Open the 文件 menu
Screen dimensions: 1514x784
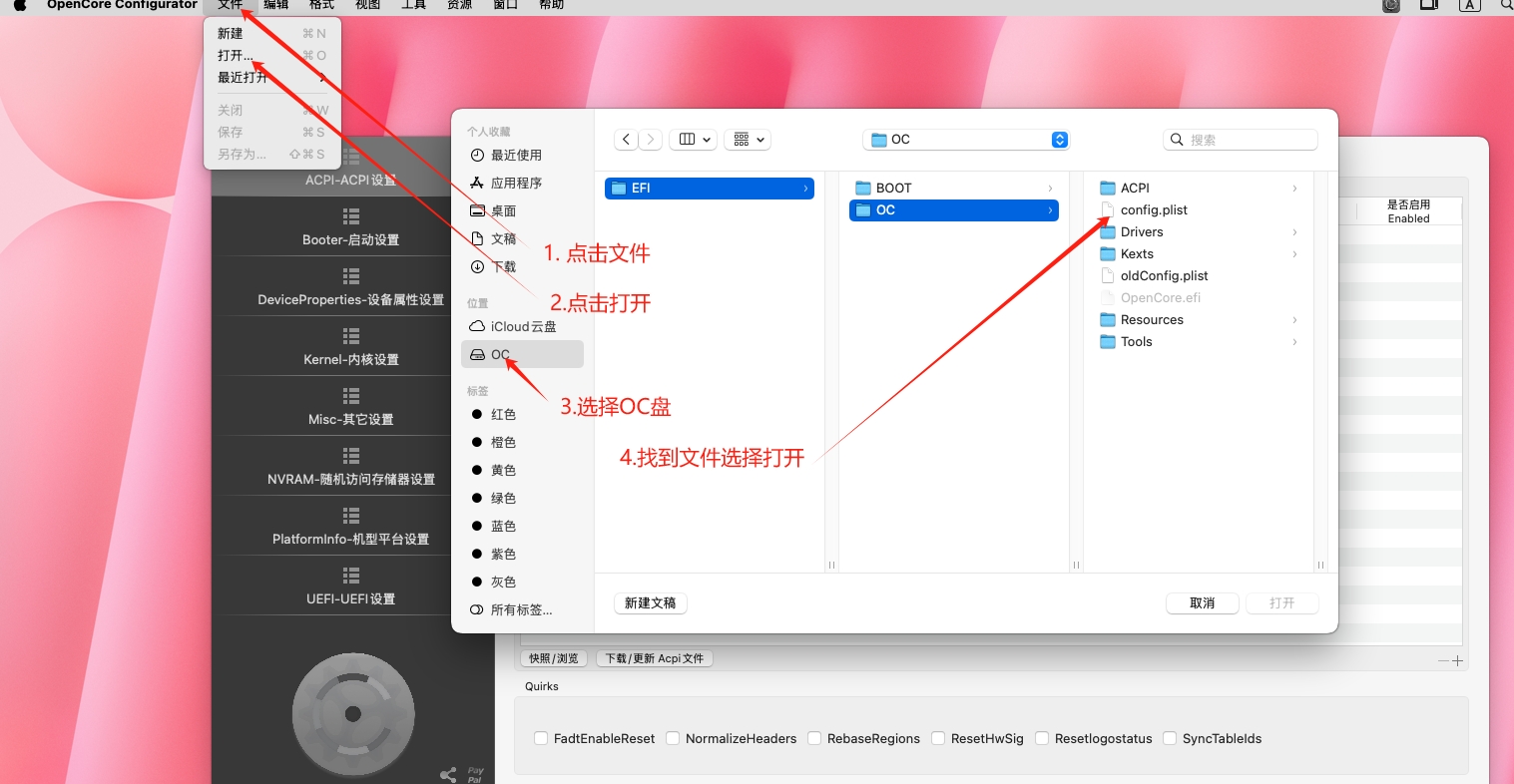pos(231,5)
